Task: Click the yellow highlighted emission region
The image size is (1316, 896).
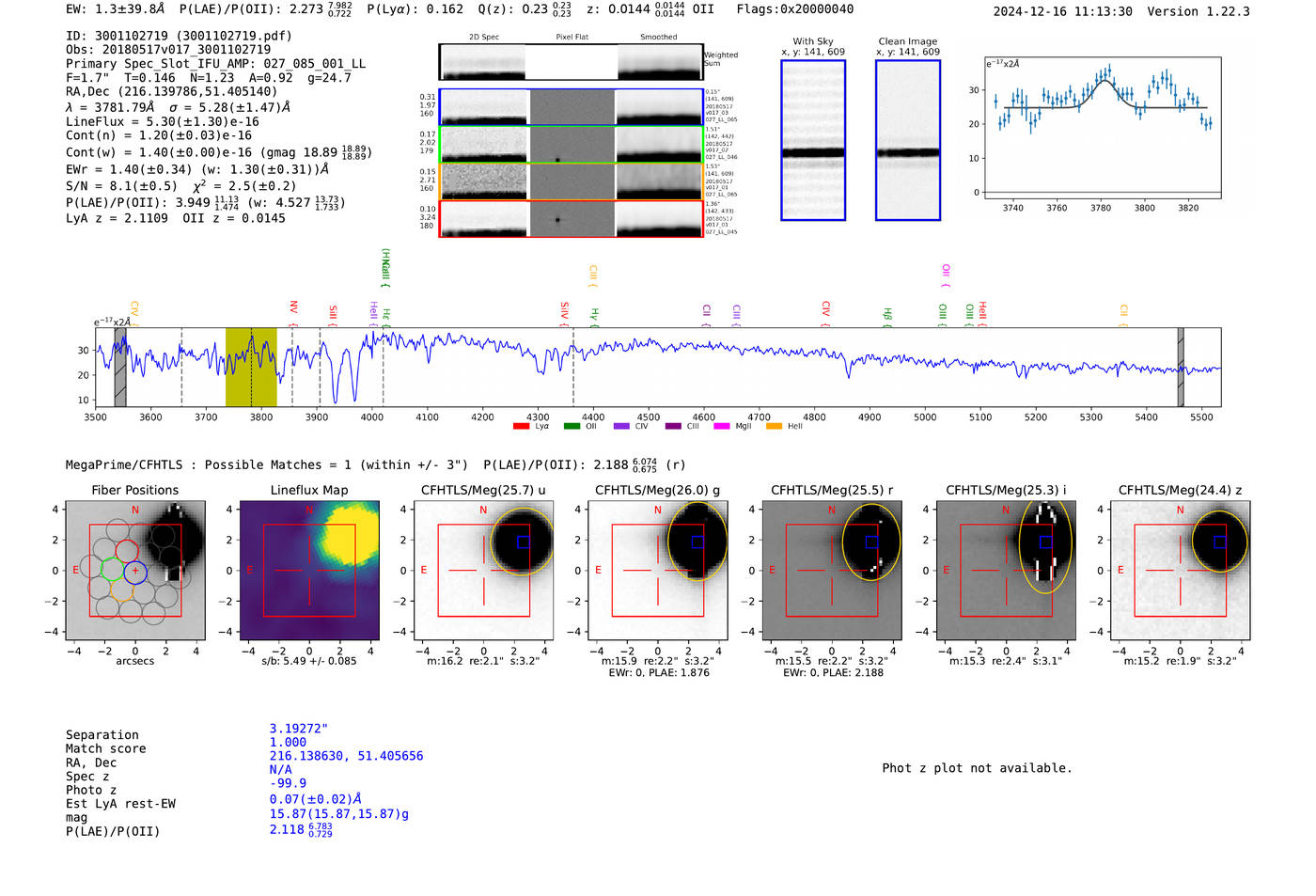Action: [x=251, y=367]
